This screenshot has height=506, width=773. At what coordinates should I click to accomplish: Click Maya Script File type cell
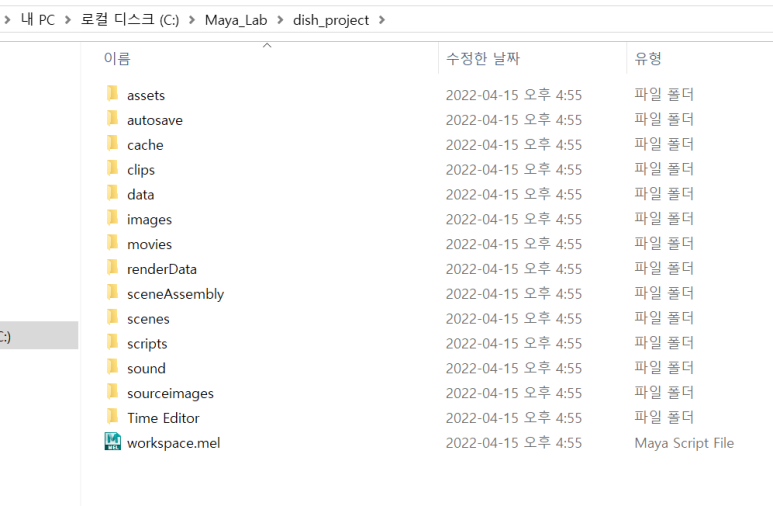click(684, 443)
